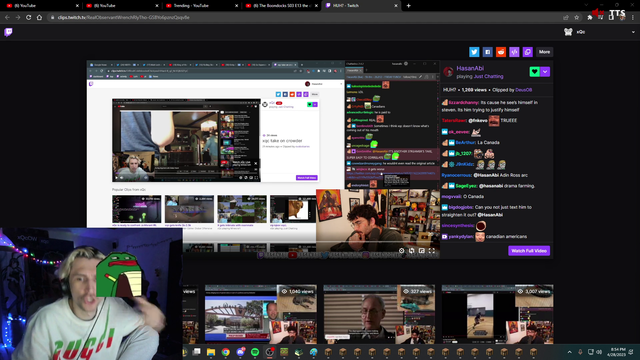The width and height of the screenshot is (640, 360).
Task: Click chat username Ryanocerrous
Action: coord(456,175)
